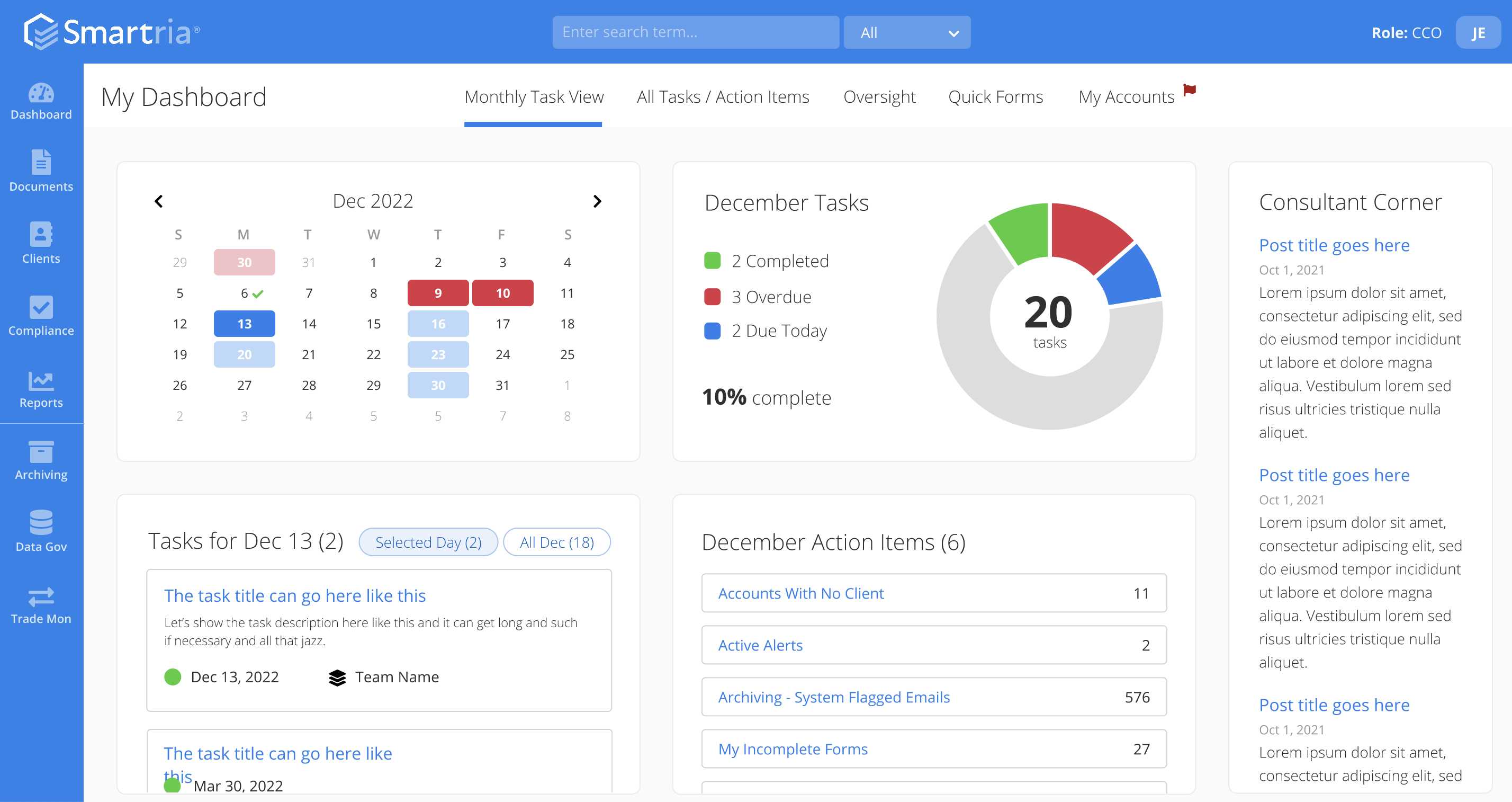The height and width of the screenshot is (802, 1512).
Task: Select December 9 on the calendar
Action: [x=438, y=293]
